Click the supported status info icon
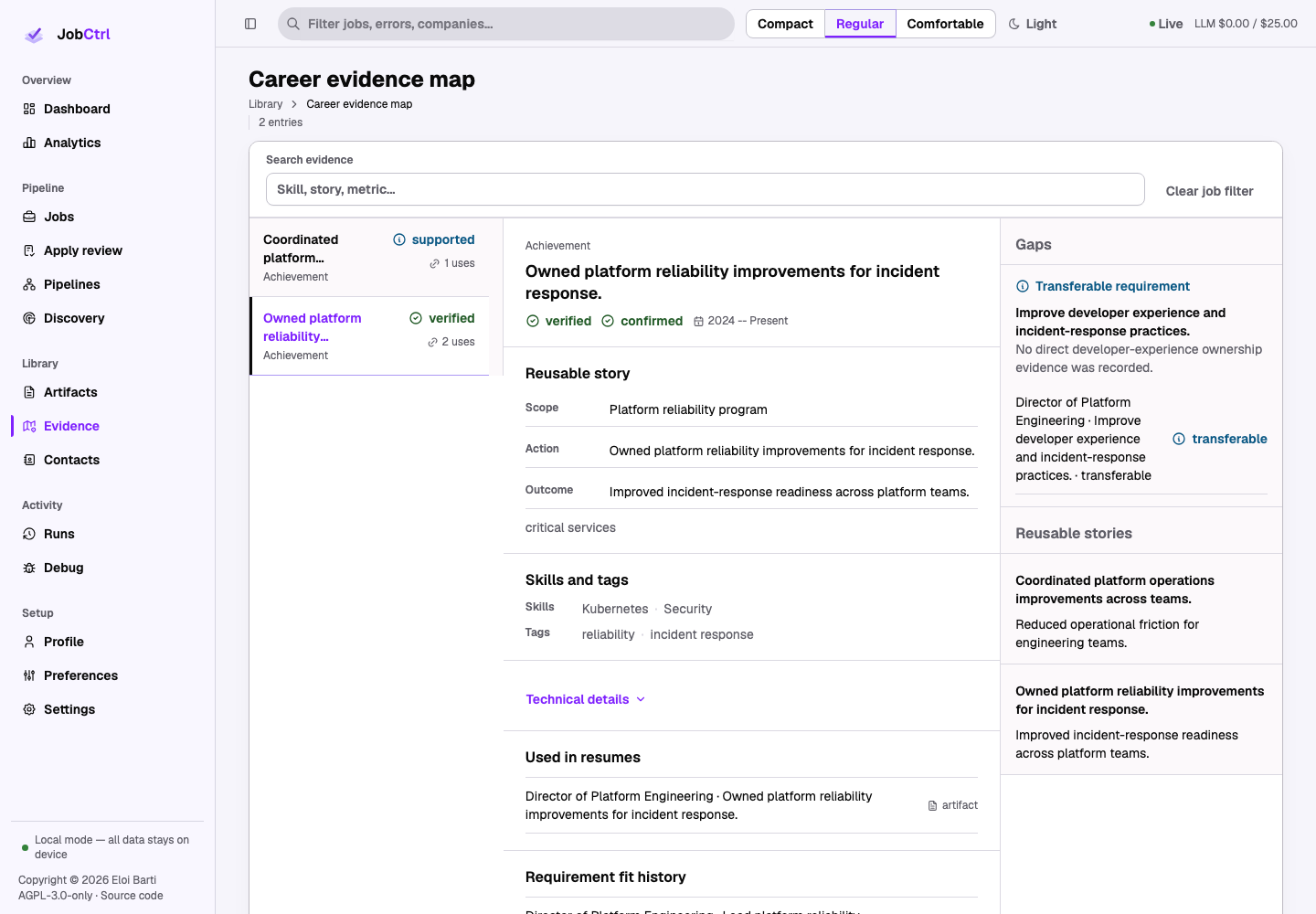The height and width of the screenshot is (914, 1316). 399,239
